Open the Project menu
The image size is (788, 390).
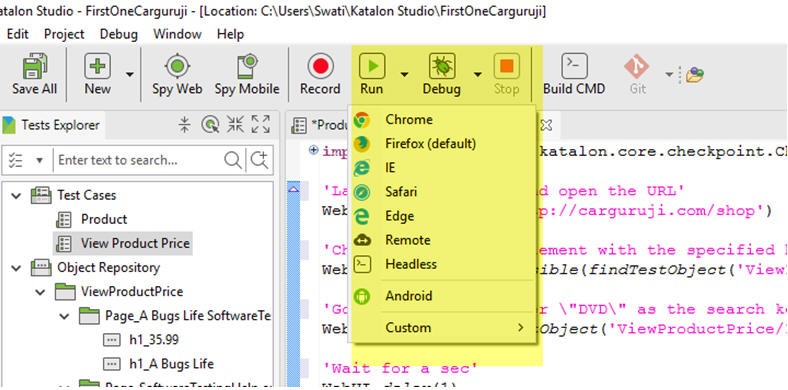[x=64, y=34]
